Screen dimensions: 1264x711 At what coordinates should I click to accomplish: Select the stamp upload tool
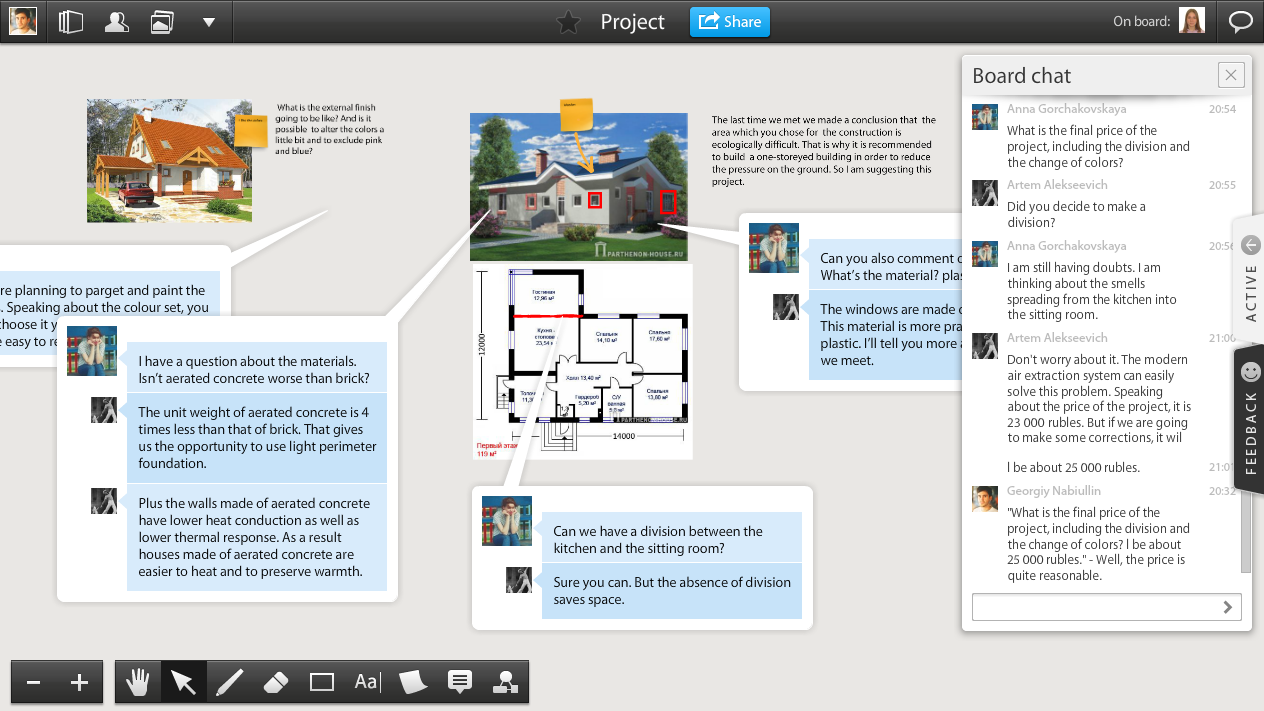coord(505,682)
